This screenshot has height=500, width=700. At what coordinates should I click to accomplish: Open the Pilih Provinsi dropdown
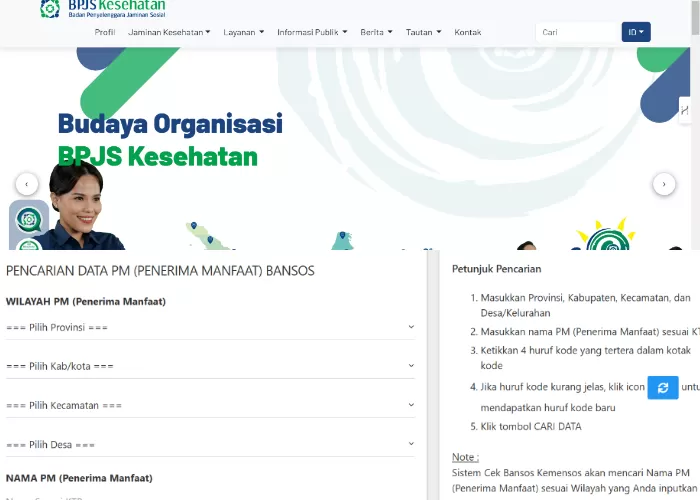click(x=210, y=327)
